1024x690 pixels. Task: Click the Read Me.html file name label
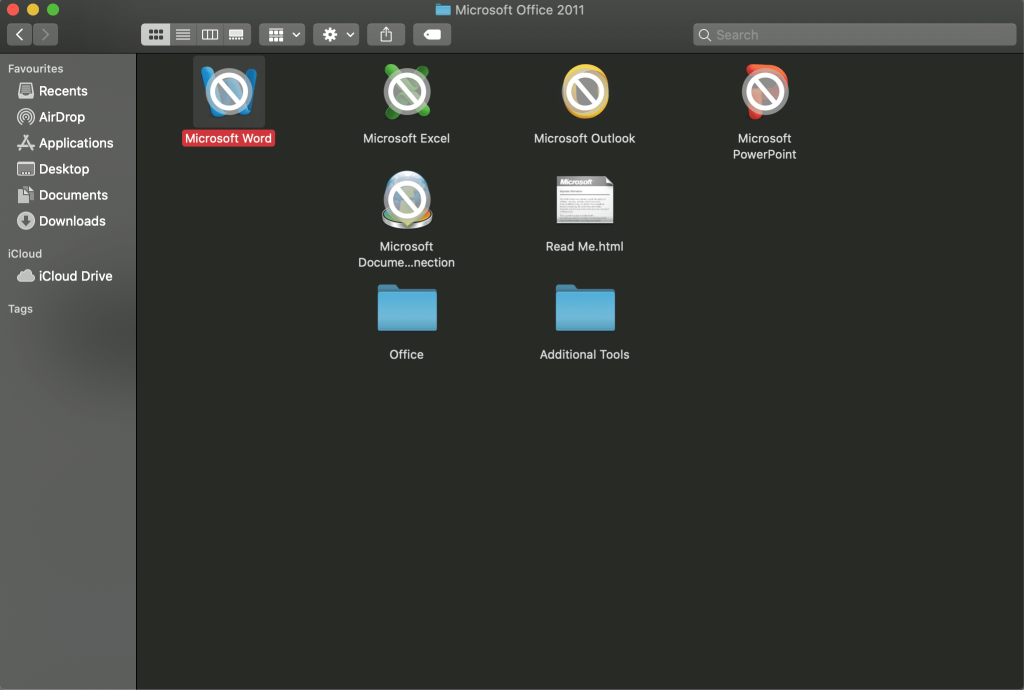point(584,247)
